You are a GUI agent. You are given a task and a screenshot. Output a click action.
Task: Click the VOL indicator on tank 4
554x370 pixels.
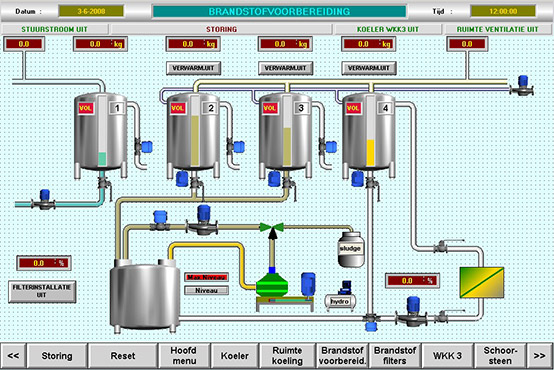(x=354, y=108)
